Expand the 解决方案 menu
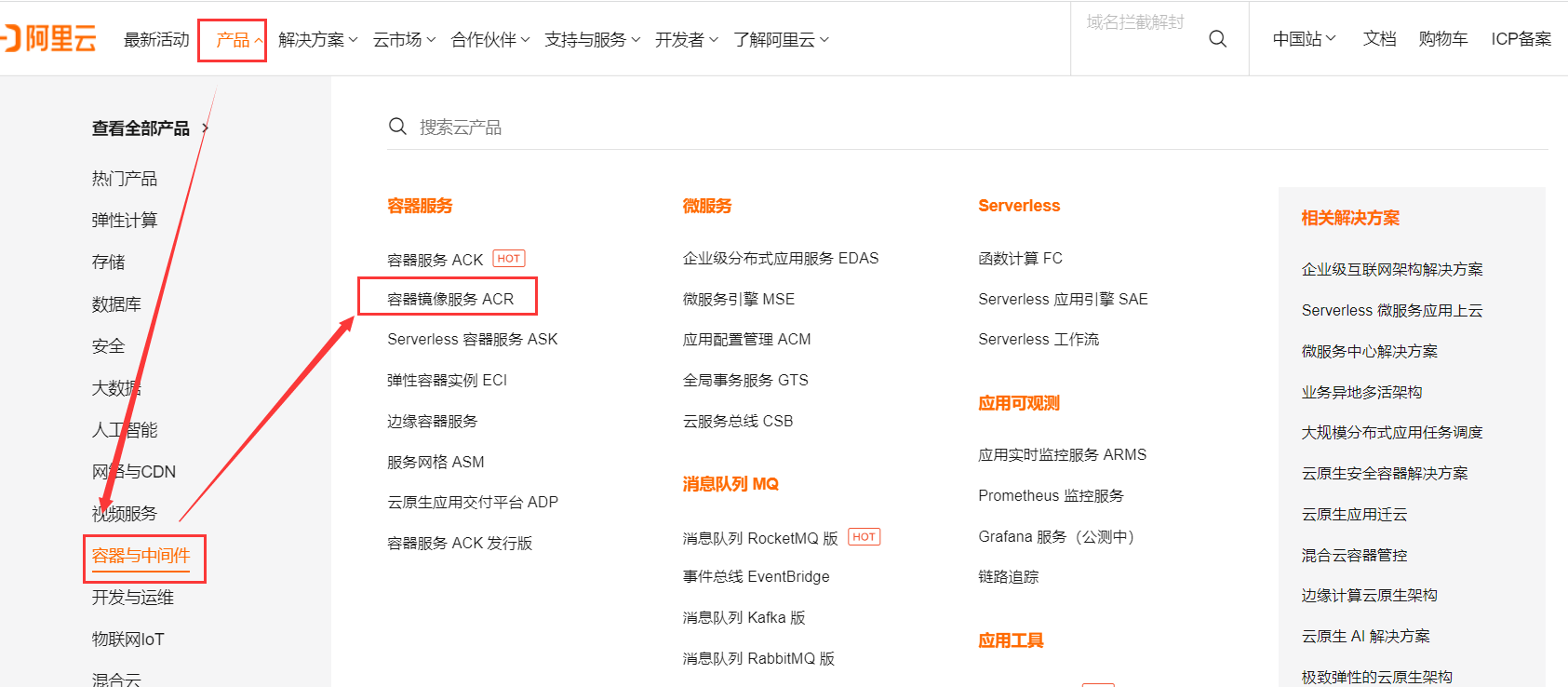This screenshot has width=1568, height=687. coord(317,40)
